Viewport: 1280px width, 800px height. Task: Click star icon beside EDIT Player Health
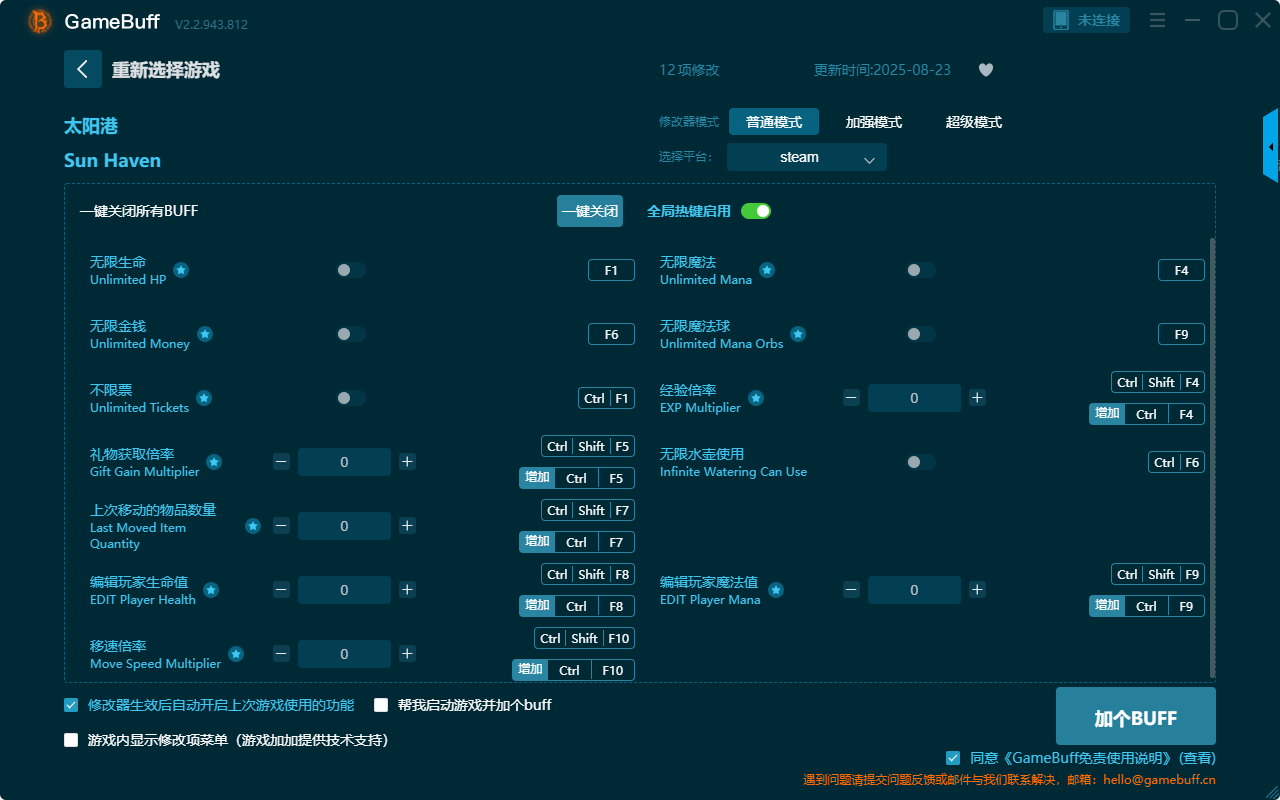211,590
